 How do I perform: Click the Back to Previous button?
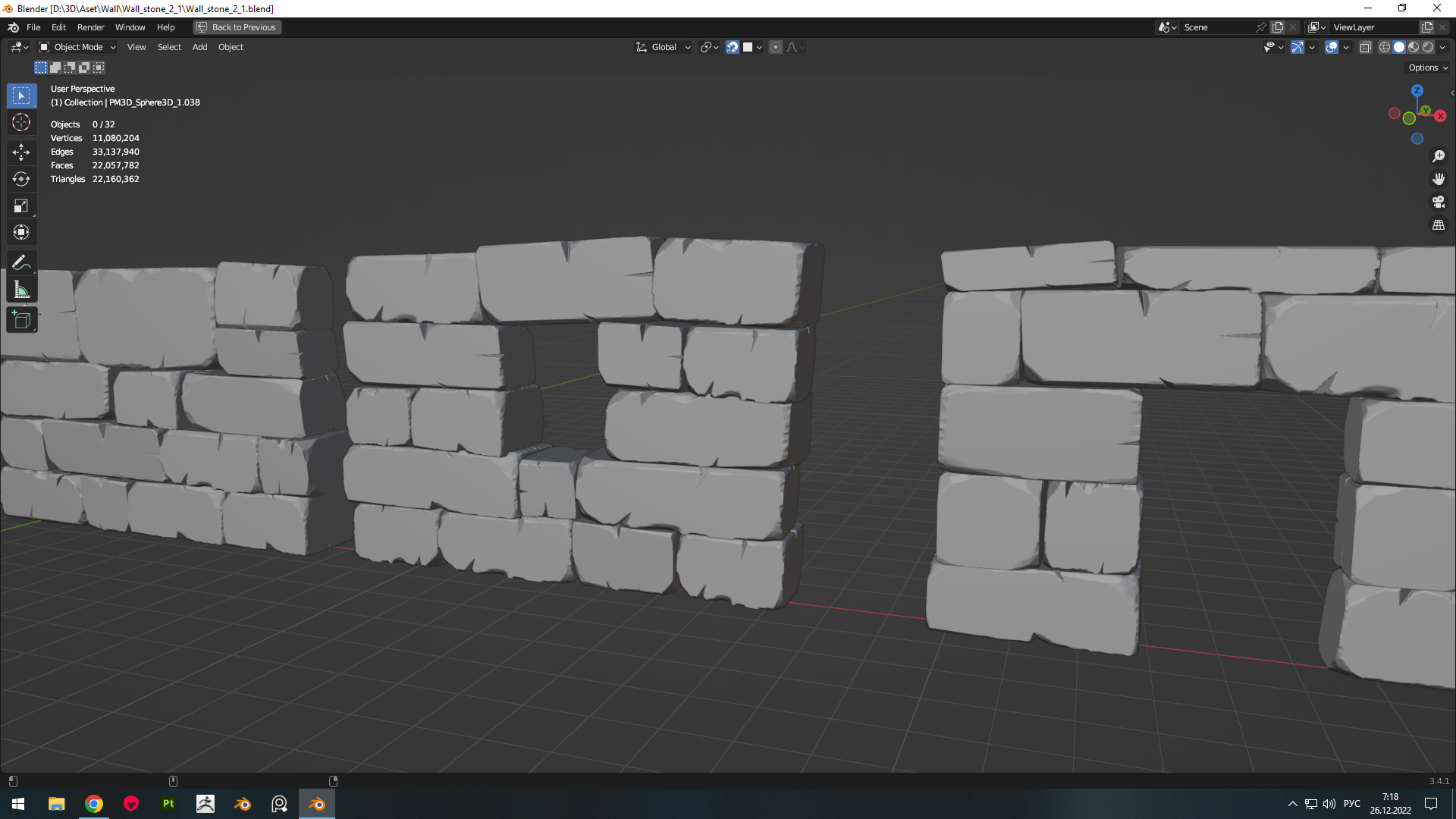(237, 27)
